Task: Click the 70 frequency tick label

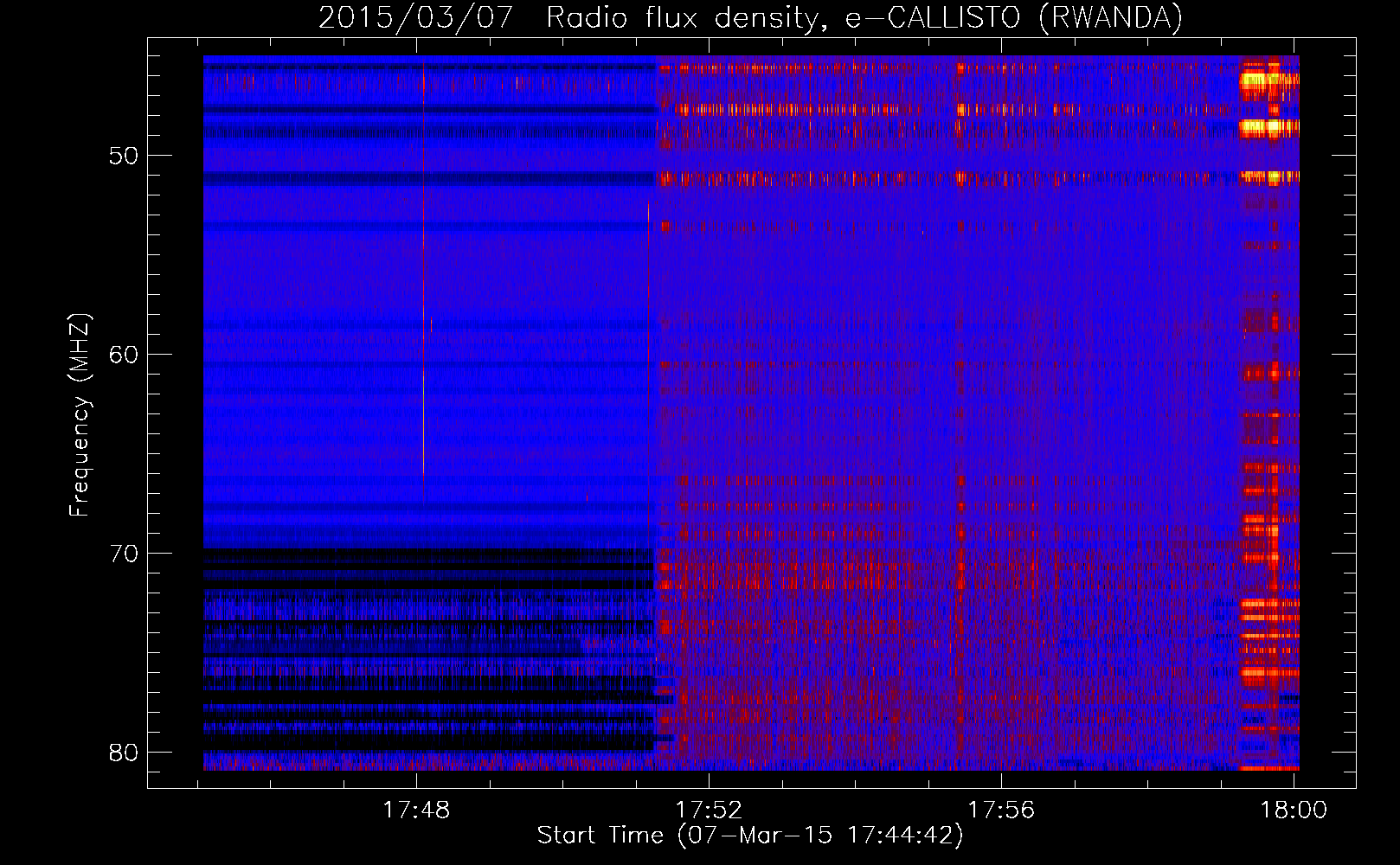Action: [x=124, y=554]
